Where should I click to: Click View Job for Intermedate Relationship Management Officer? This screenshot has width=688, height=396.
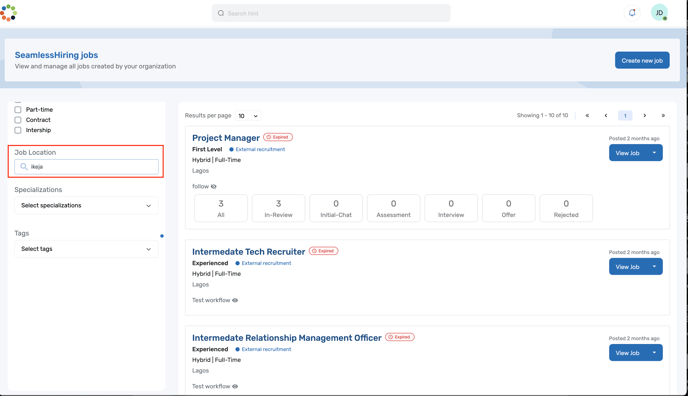627,353
